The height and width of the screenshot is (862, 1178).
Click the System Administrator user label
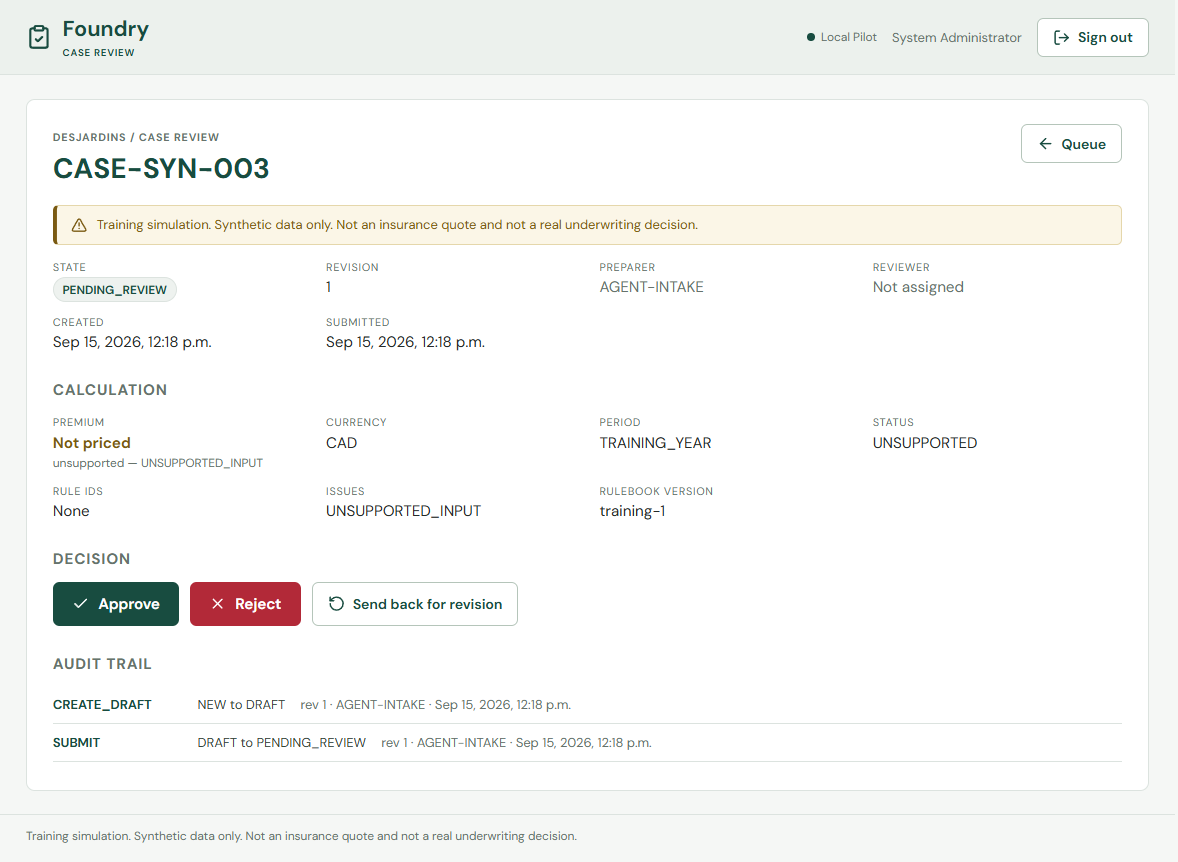point(956,38)
